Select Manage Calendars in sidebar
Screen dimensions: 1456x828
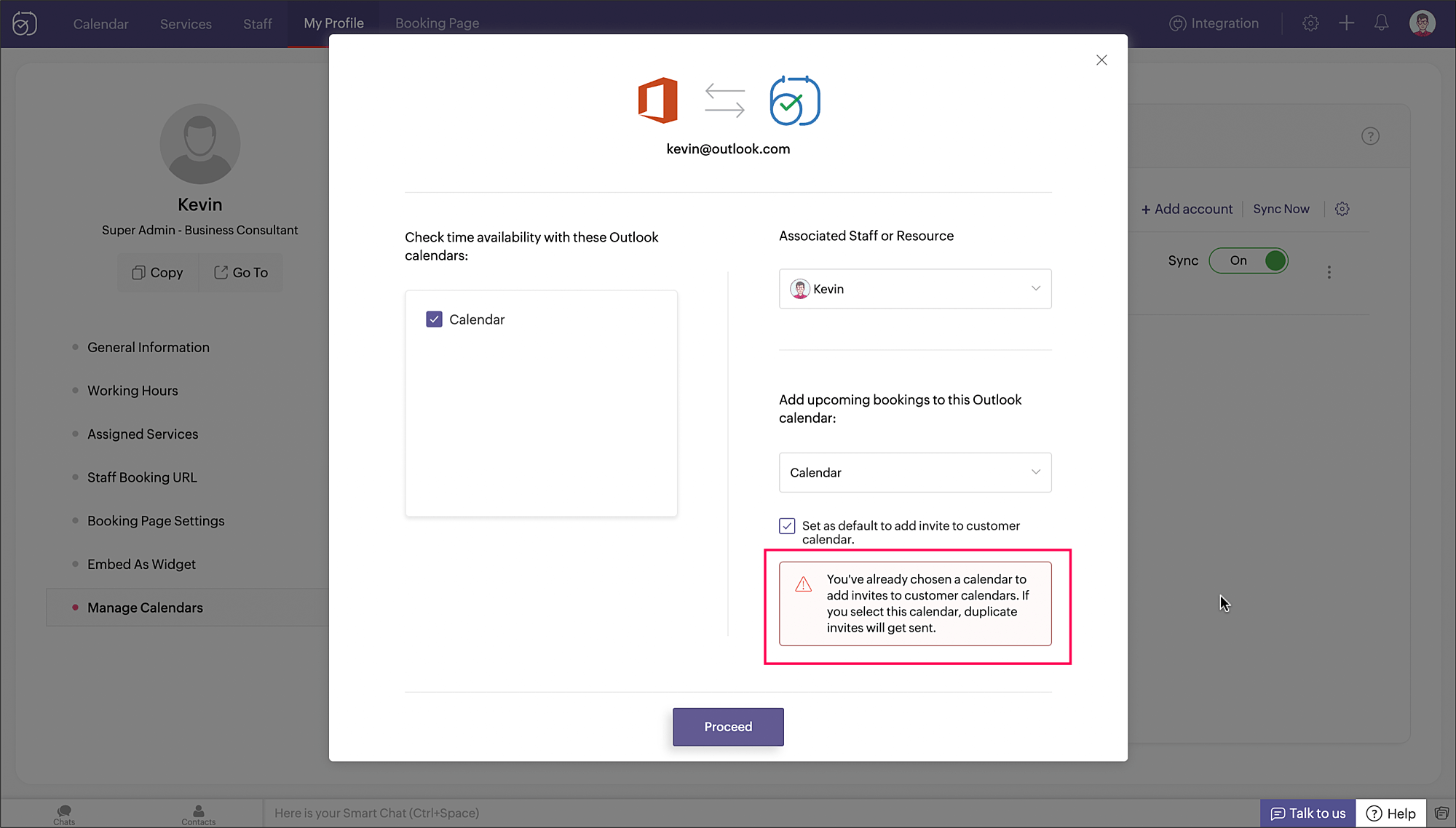[145, 608]
